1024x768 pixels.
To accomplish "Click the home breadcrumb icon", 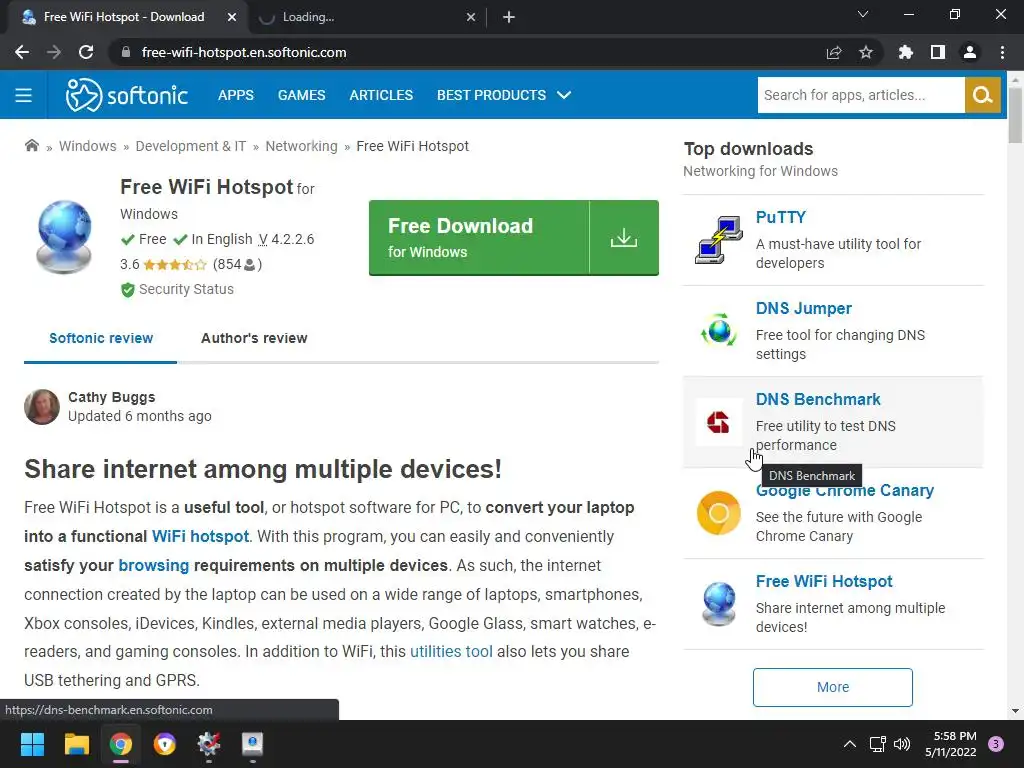I will [31, 146].
